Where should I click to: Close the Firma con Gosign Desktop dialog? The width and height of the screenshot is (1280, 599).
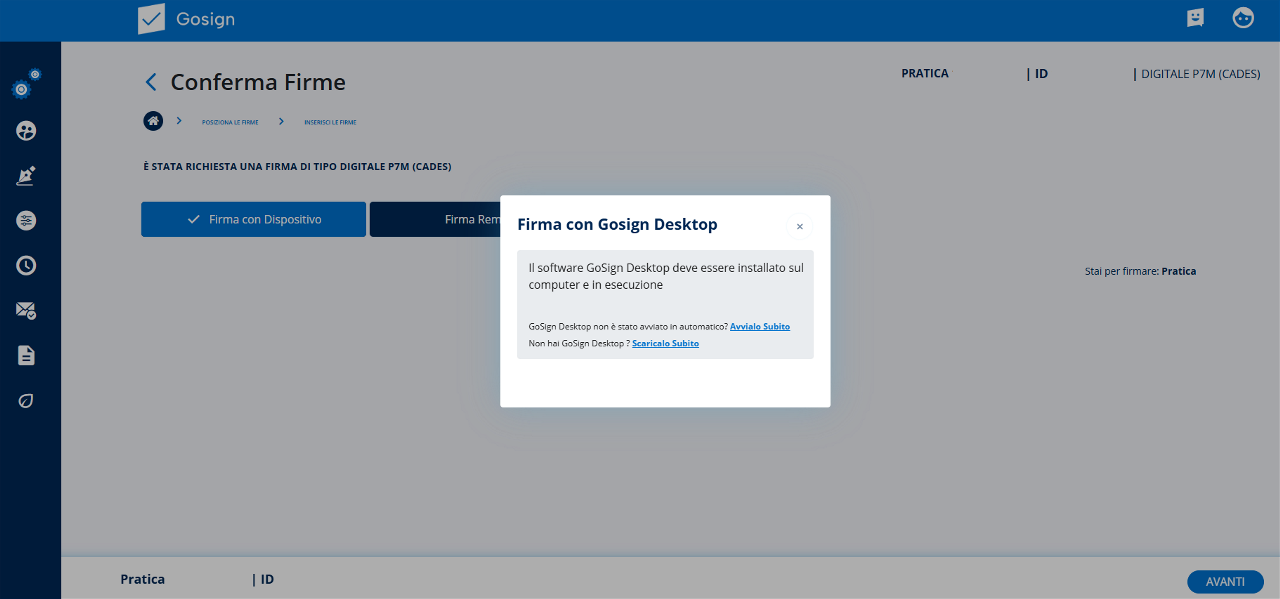point(799,227)
